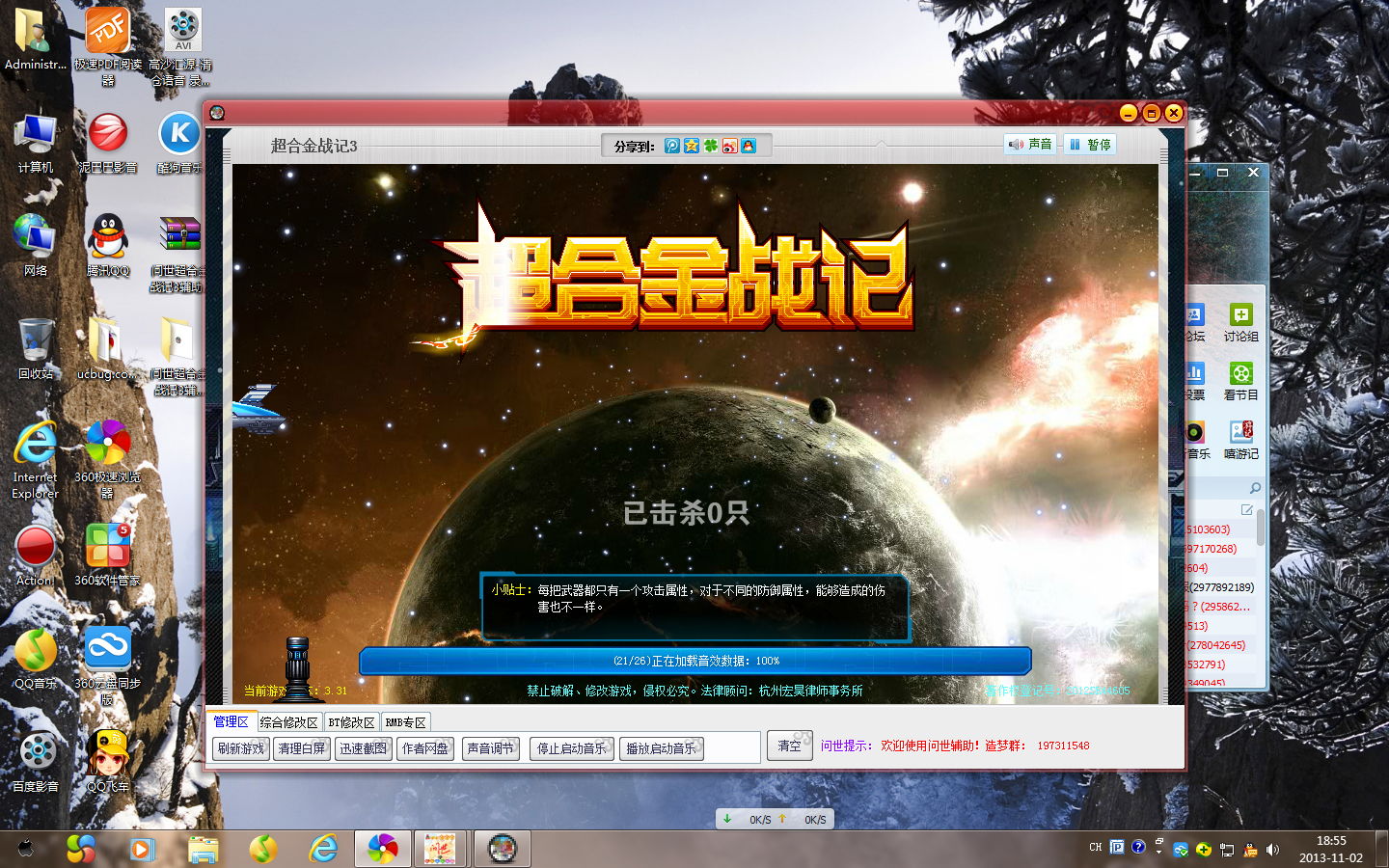Click search magnifier in background QQ window
1389x868 pixels.
[1255, 488]
